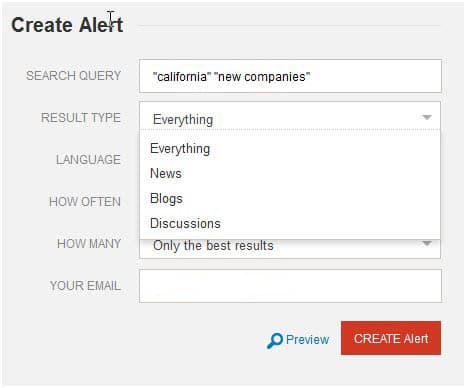
Task: Open the Preview text link
Action: point(307,340)
